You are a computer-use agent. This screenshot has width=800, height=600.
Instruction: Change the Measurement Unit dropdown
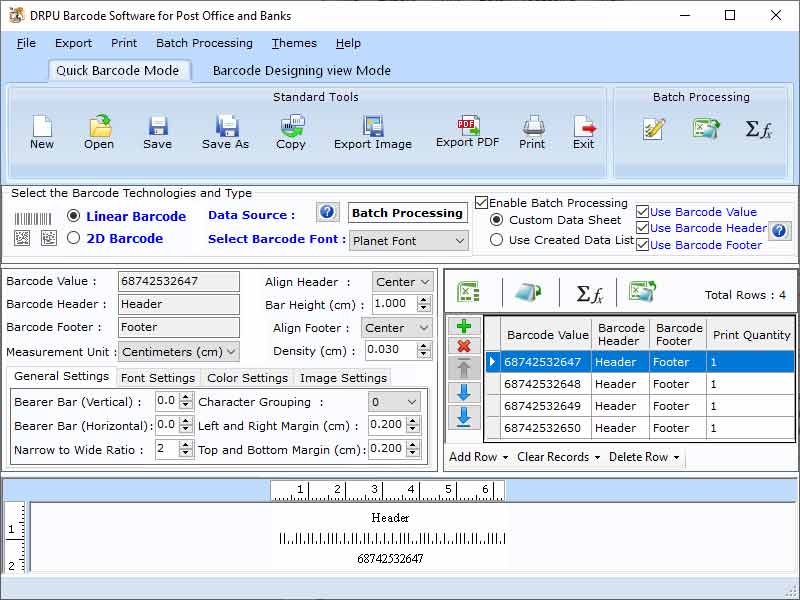point(177,350)
